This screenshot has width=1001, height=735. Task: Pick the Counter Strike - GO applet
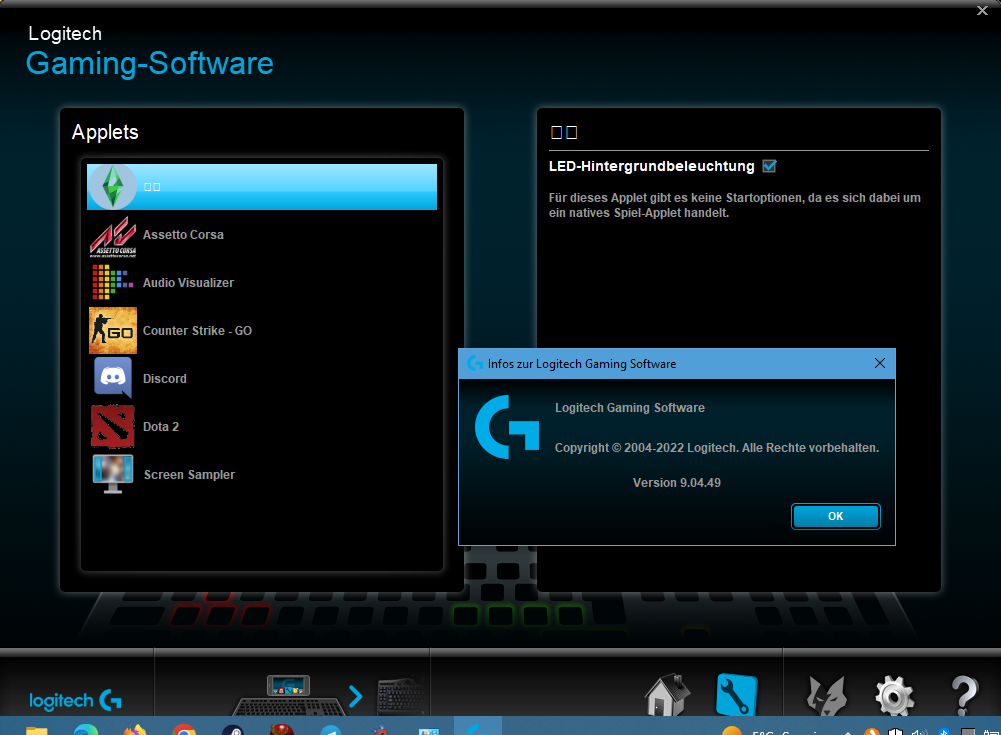click(x=262, y=331)
